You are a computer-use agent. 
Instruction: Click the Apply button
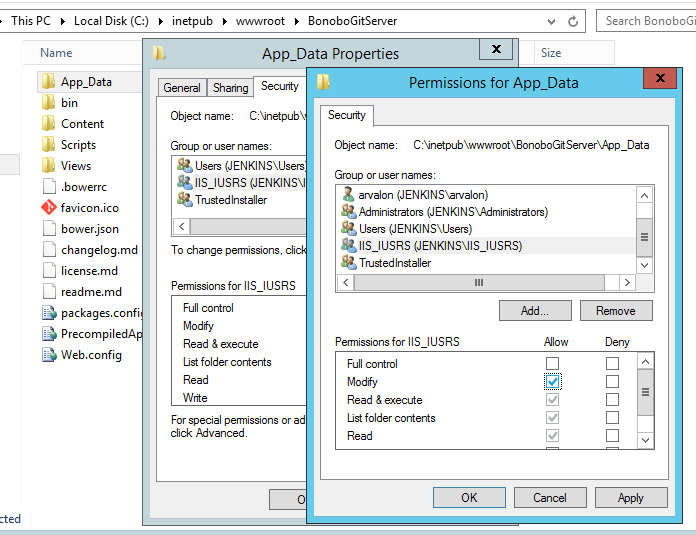coord(631,498)
